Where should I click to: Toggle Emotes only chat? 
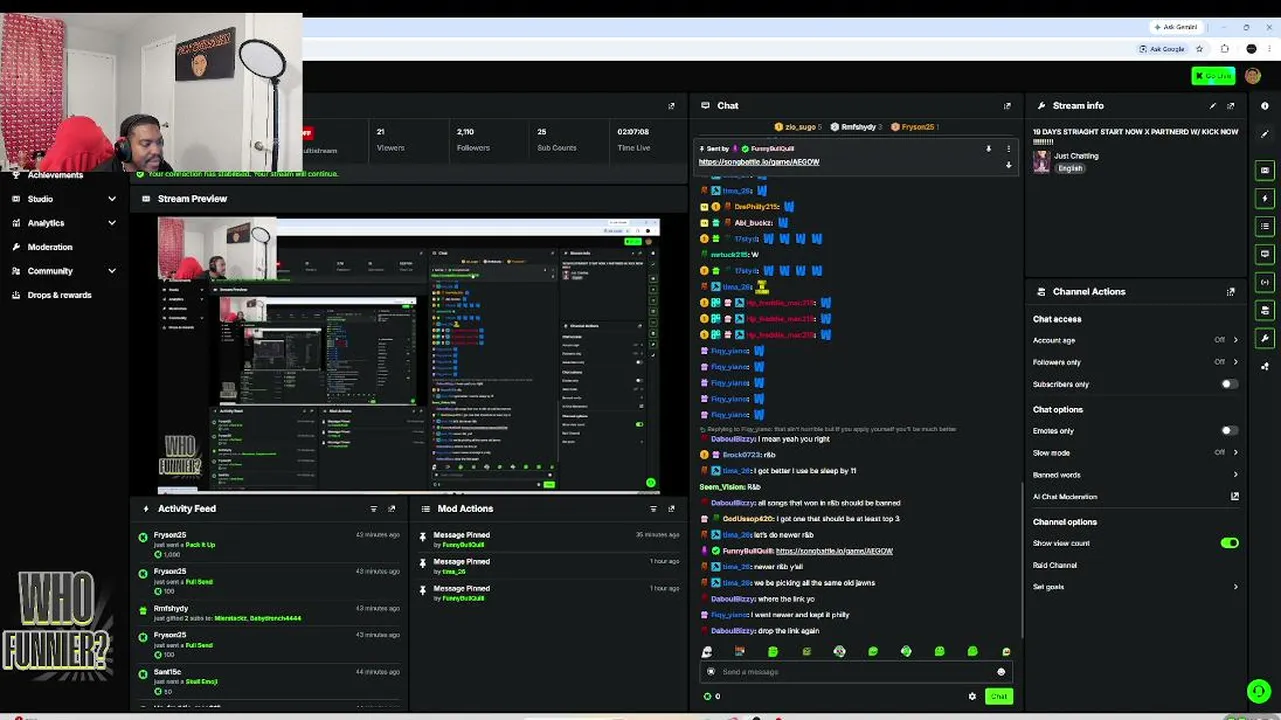(1229, 431)
